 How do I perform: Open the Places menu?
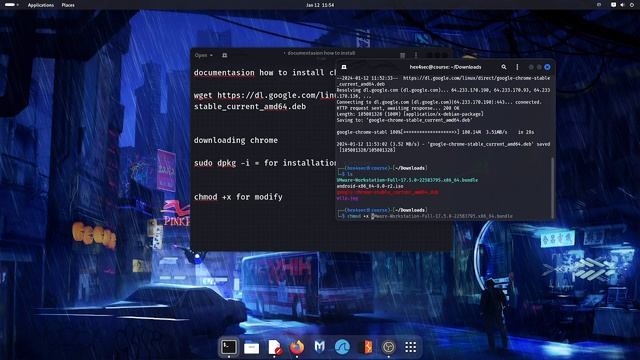tap(68, 5)
